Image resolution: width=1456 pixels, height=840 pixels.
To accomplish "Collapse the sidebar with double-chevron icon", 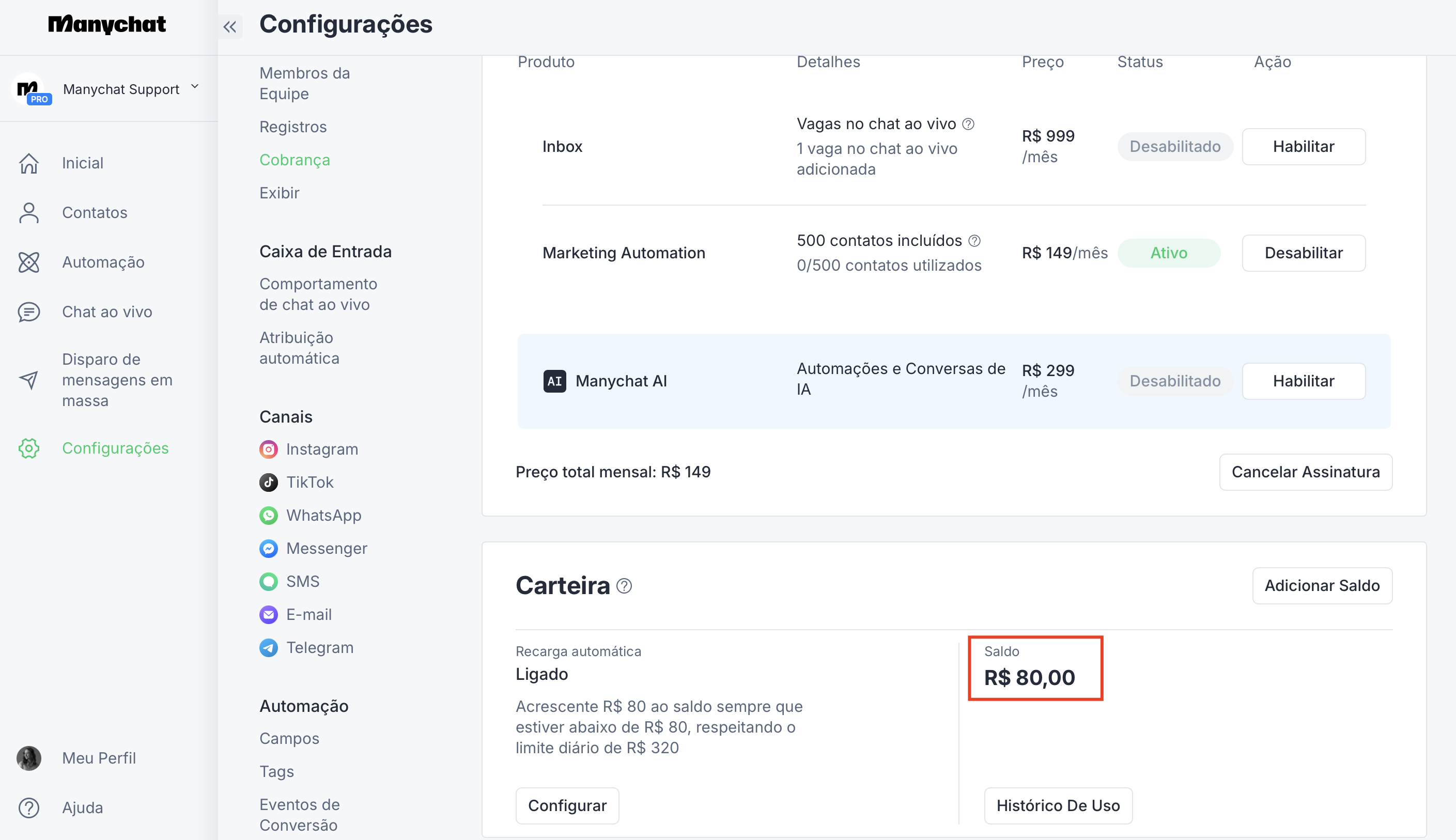I will pos(229,26).
